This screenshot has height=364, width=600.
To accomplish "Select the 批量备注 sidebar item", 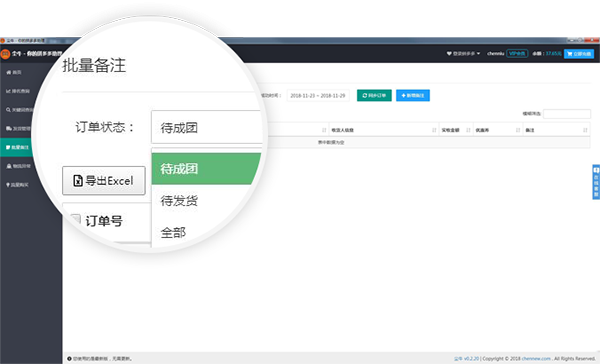I will tap(17, 147).
